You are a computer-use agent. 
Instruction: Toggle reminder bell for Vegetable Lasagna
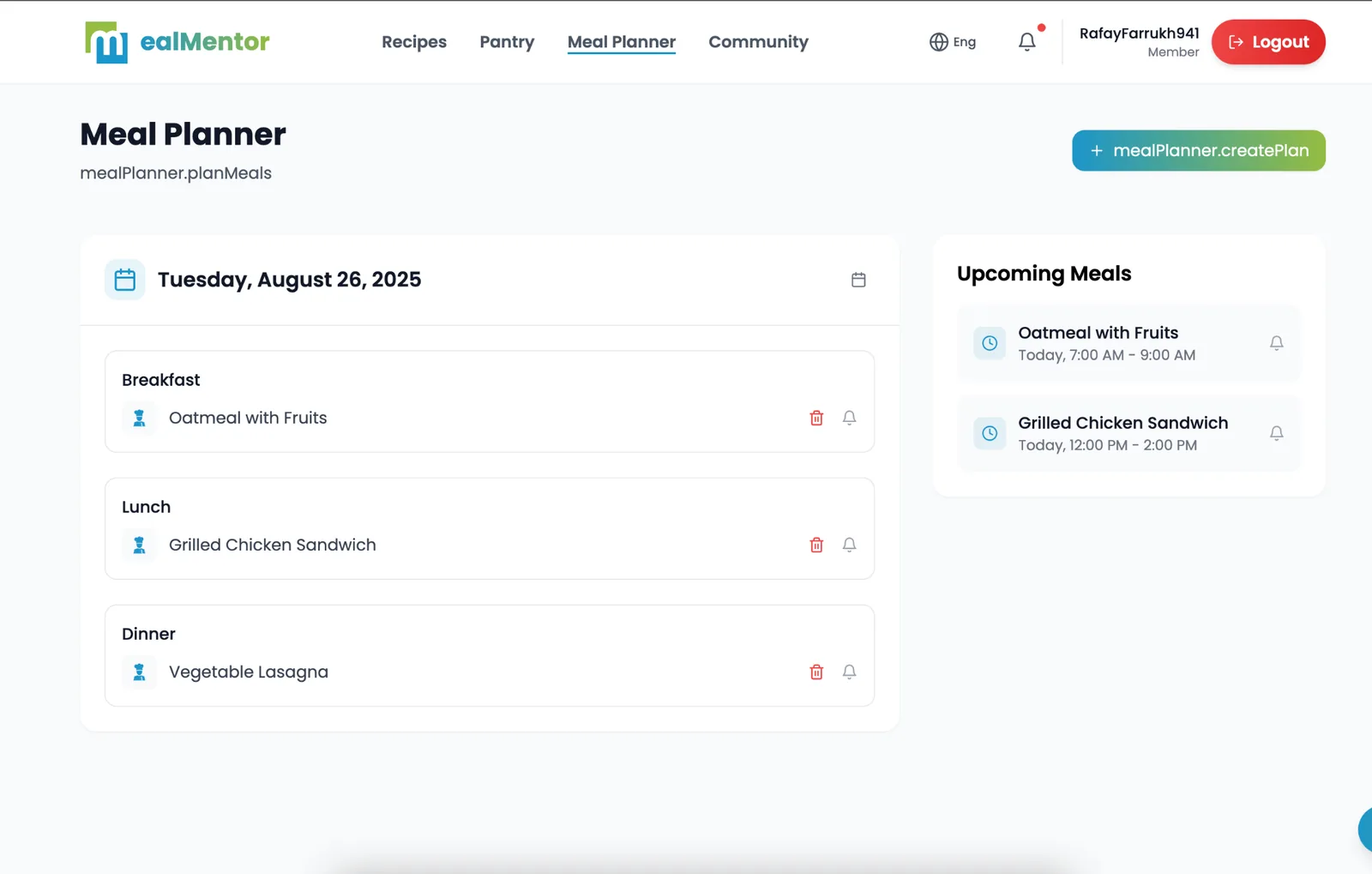point(849,672)
